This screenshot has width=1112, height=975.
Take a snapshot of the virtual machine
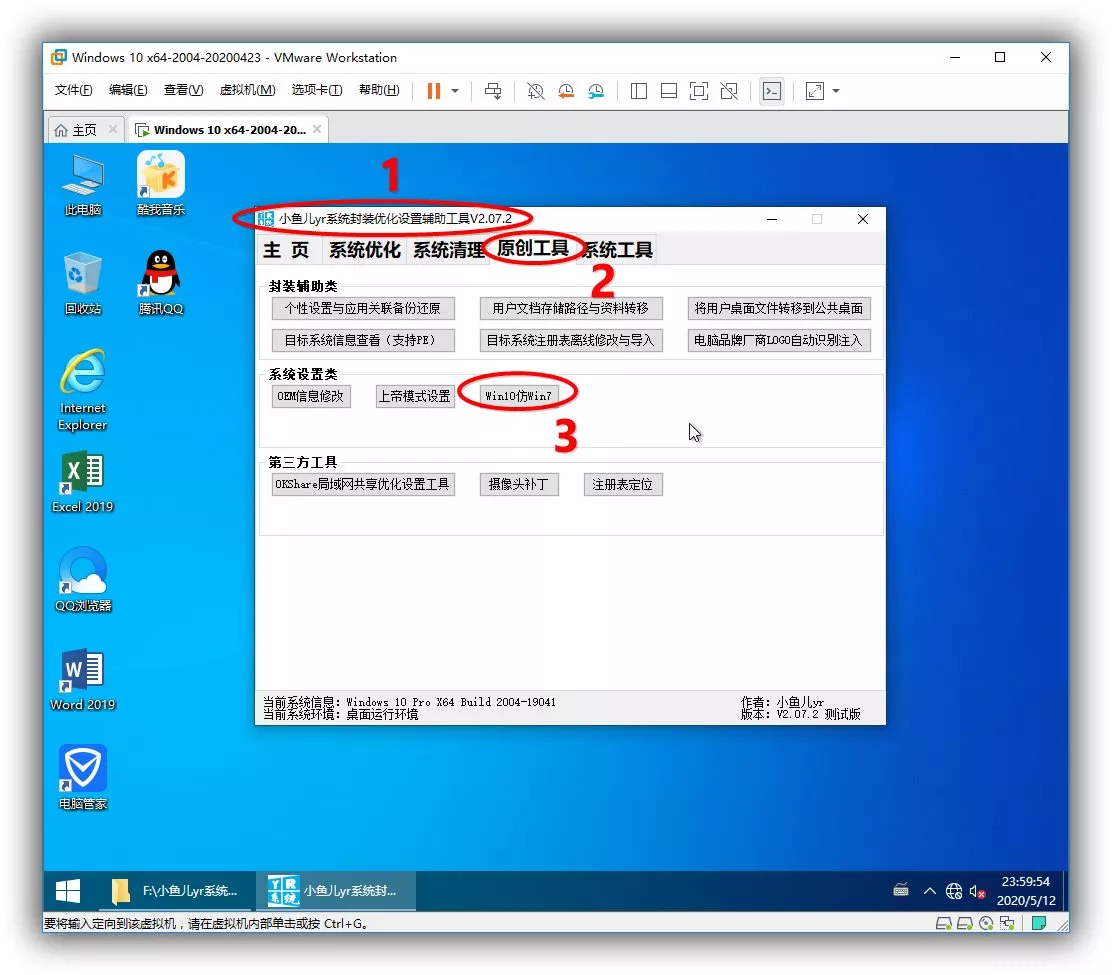536,91
